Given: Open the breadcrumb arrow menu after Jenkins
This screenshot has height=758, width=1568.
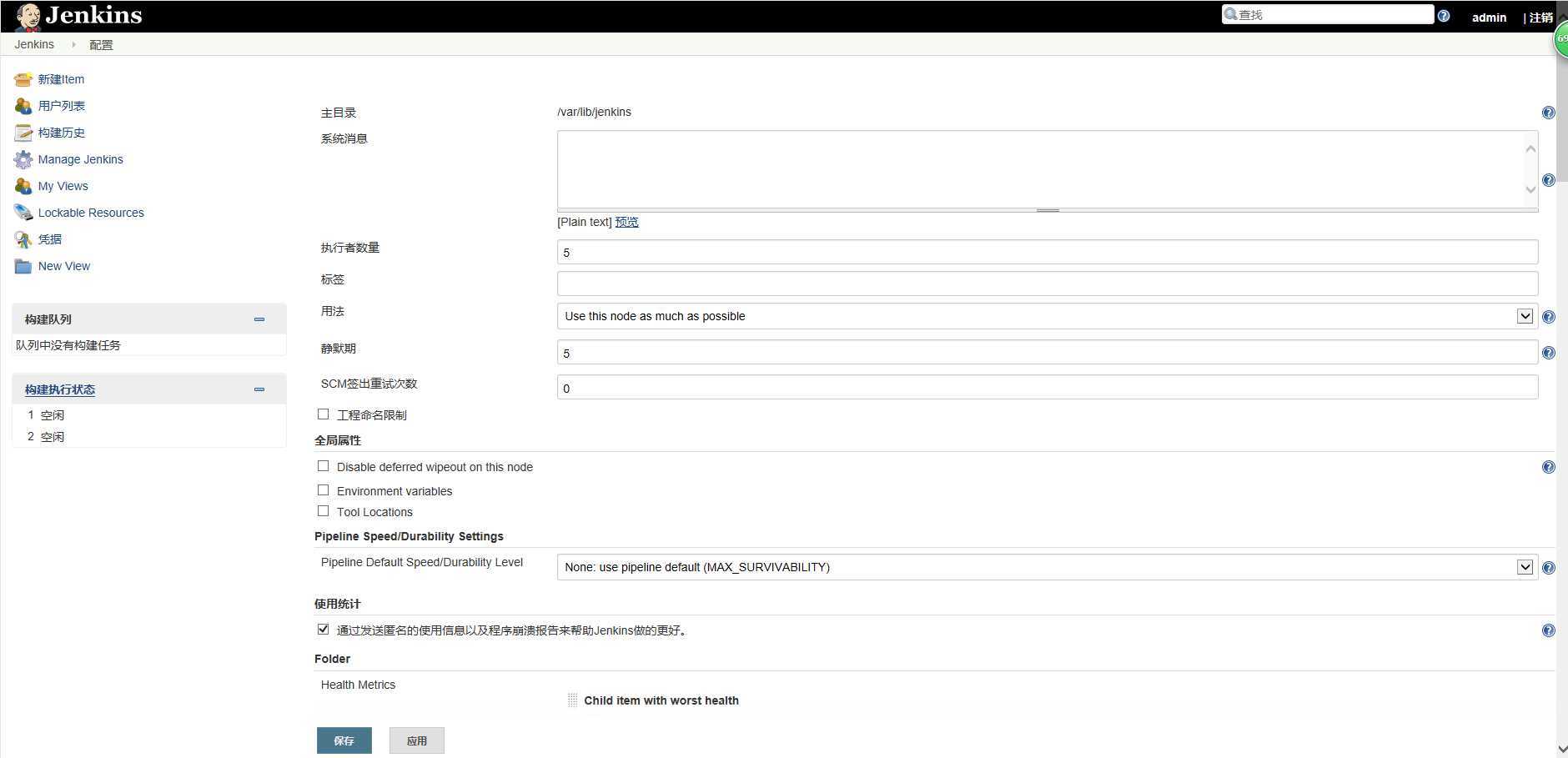Looking at the screenshot, I should click(73, 44).
